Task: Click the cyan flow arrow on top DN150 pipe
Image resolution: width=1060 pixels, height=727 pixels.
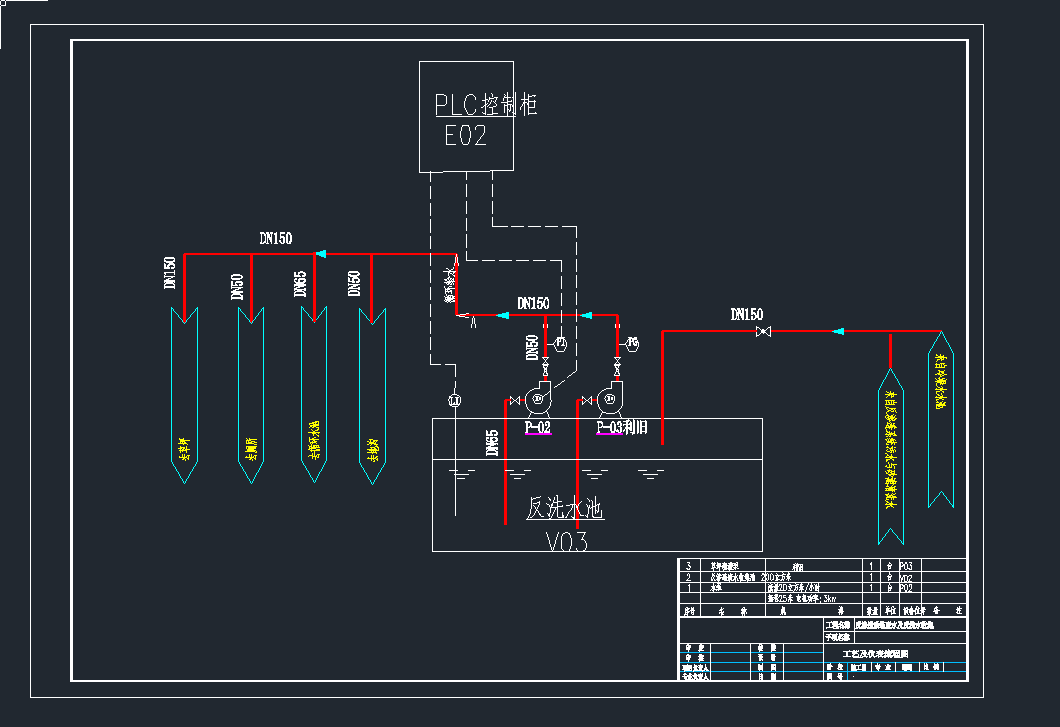Action: click(x=321, y=254)
